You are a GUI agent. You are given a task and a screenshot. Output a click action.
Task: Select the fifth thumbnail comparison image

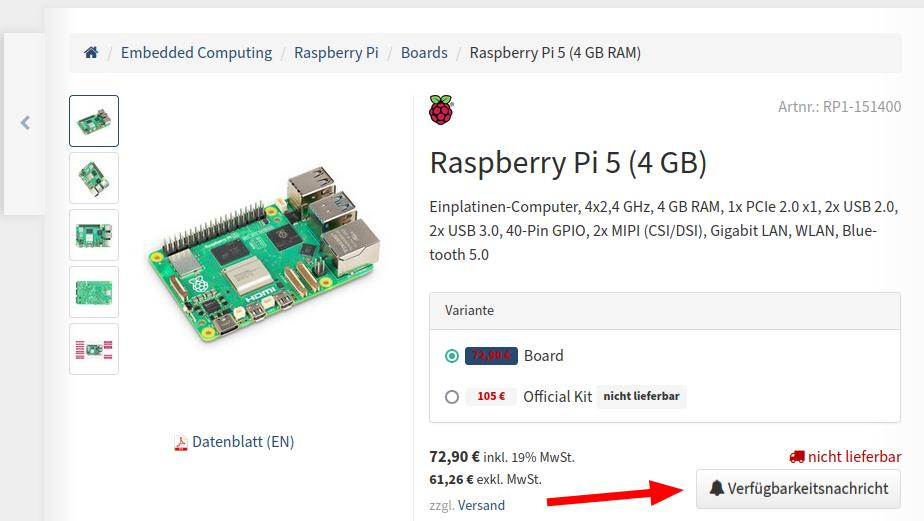pos(94,349)
